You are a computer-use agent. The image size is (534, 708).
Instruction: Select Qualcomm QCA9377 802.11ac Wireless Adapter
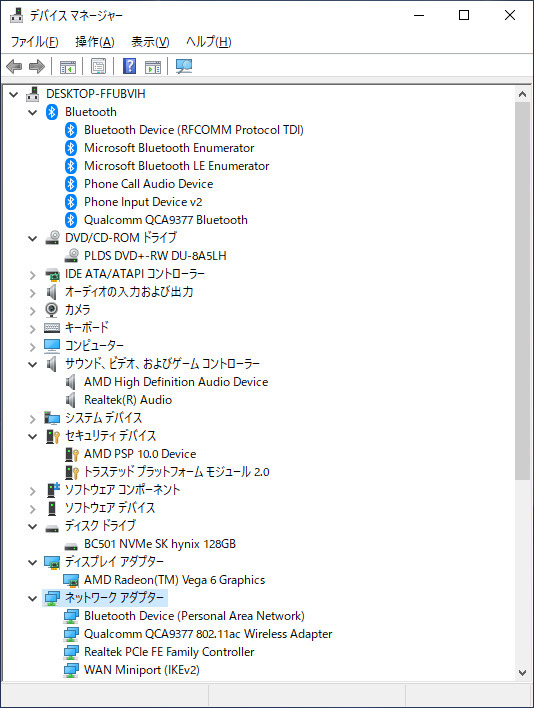(208, 634)
